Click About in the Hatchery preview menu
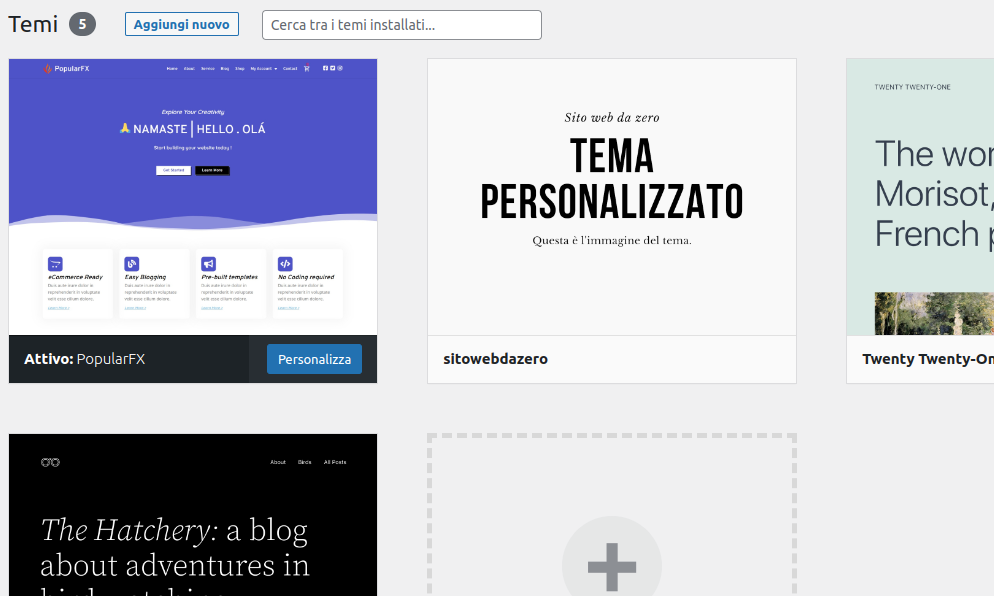 [x=278, y=462]
